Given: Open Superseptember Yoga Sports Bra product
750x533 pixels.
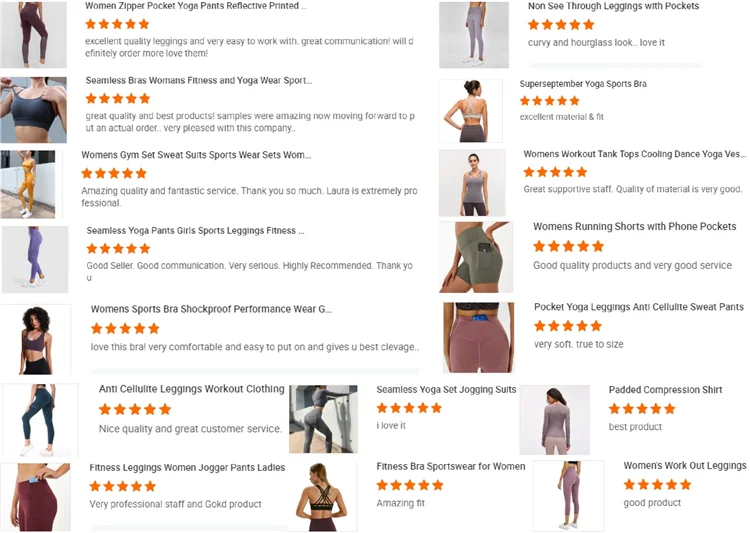Looking at the screenshot, I should click(583, 84).
